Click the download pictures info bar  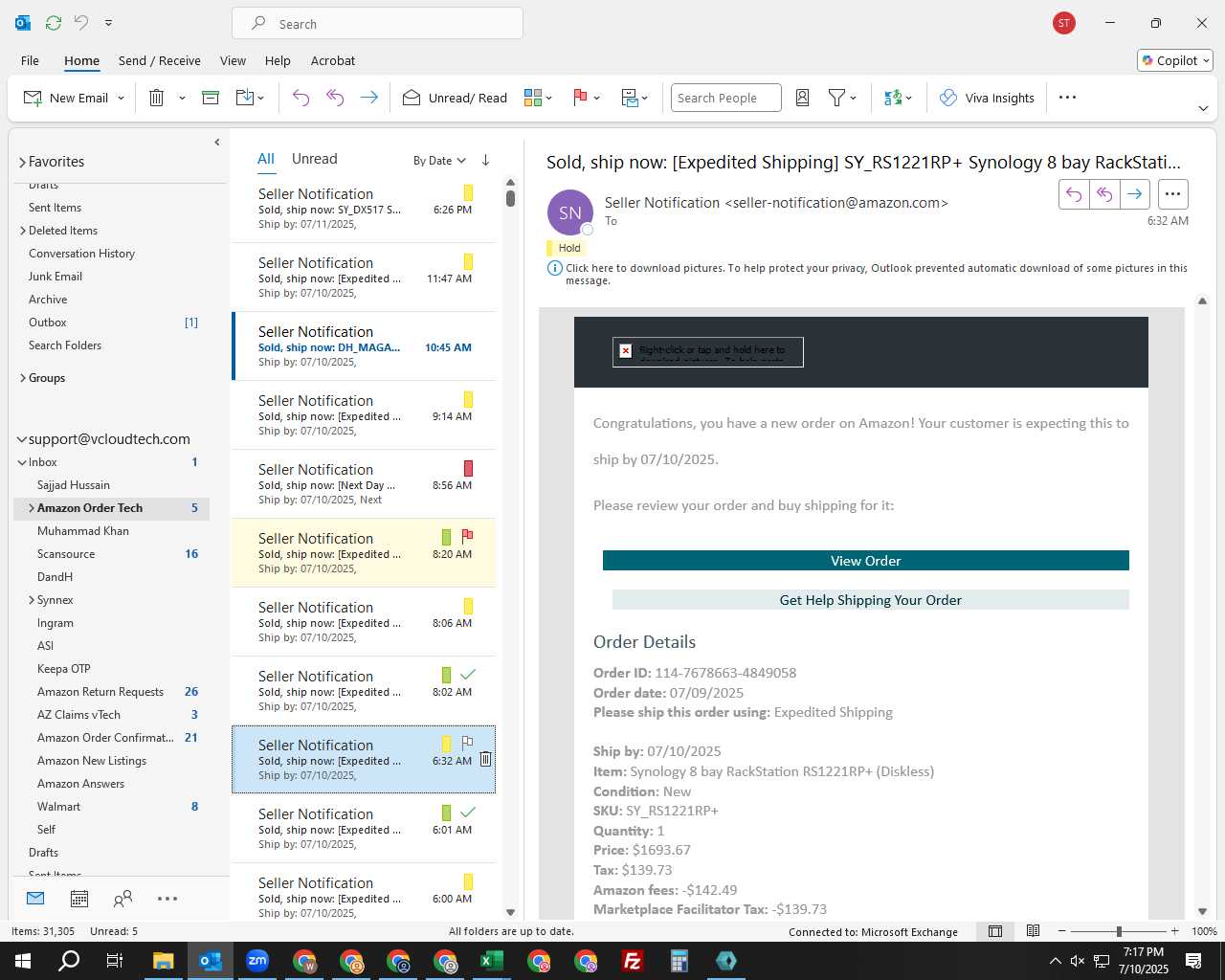tap(868, 274)
